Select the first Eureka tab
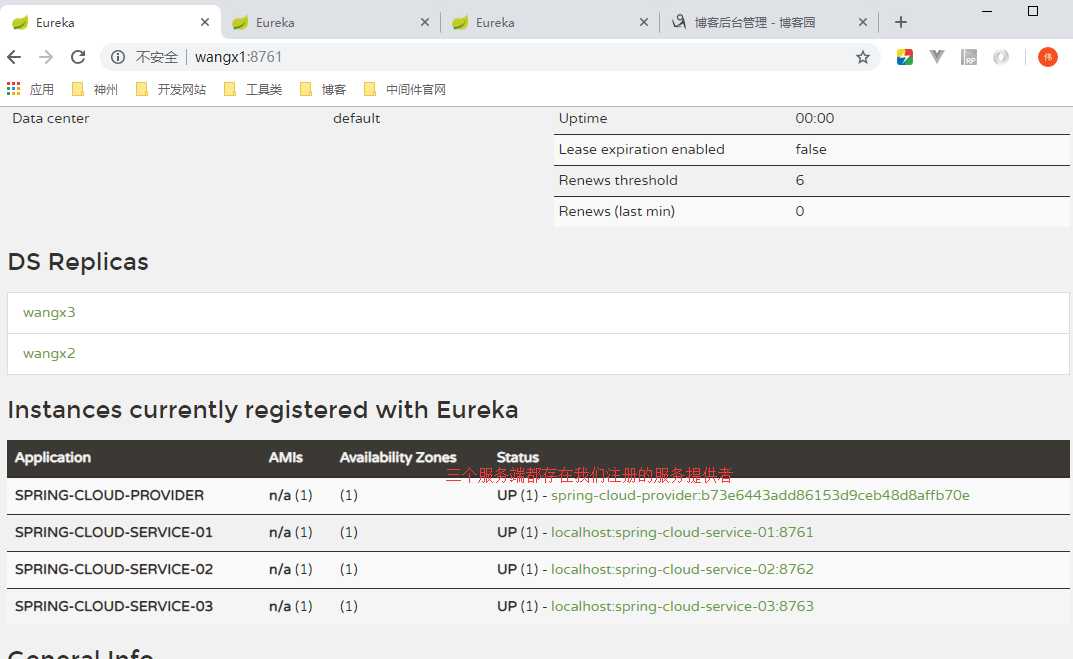 click(109, 23)
